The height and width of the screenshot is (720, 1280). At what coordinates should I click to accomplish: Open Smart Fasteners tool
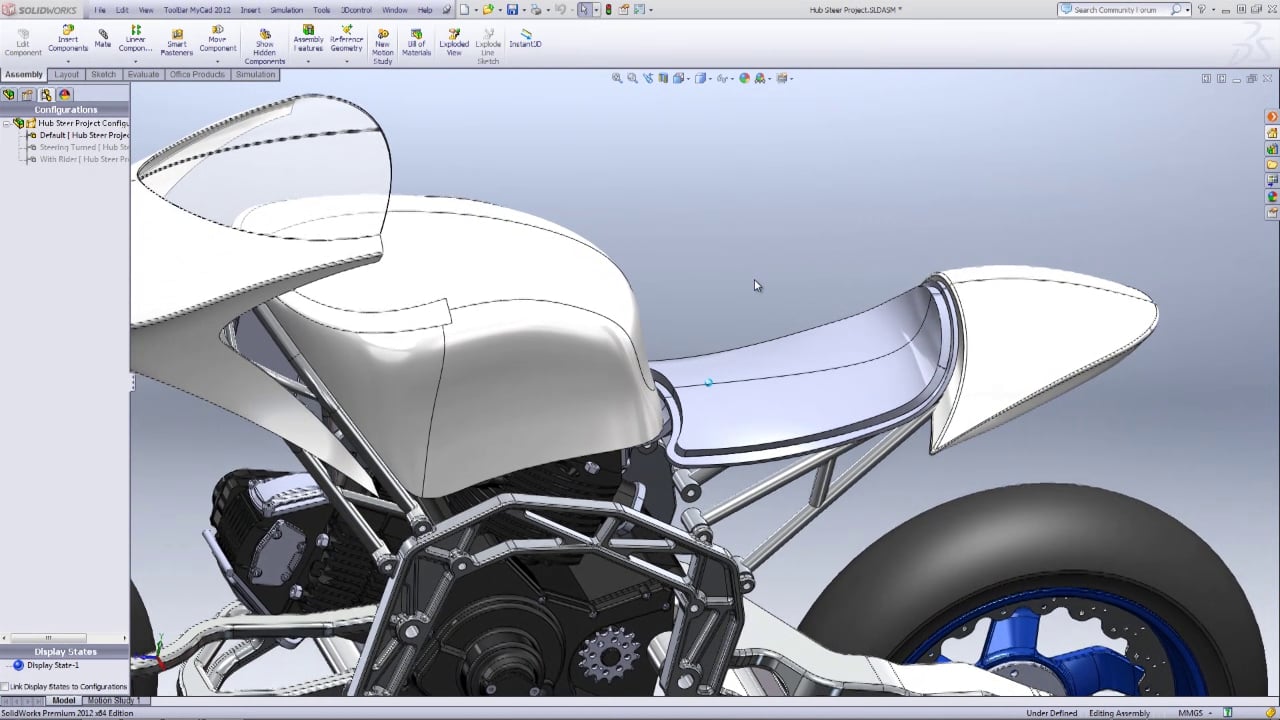pyautogui.click(x=177, y=41)
